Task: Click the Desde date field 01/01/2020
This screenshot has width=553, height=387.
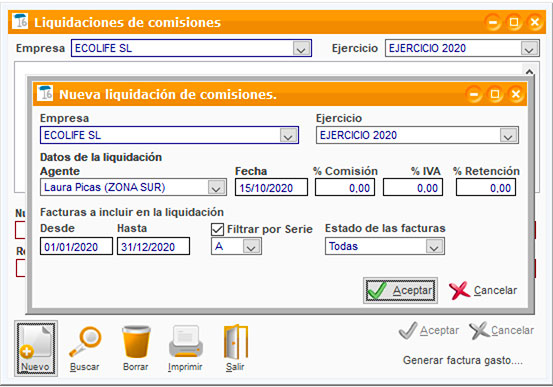Action: (x=77, y=246)
